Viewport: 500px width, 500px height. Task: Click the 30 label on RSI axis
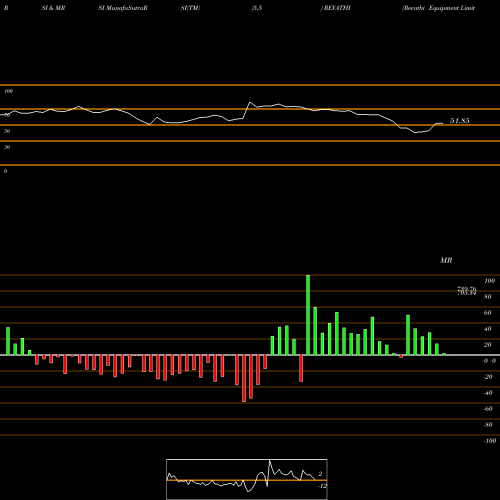click(x=7, y=147)
